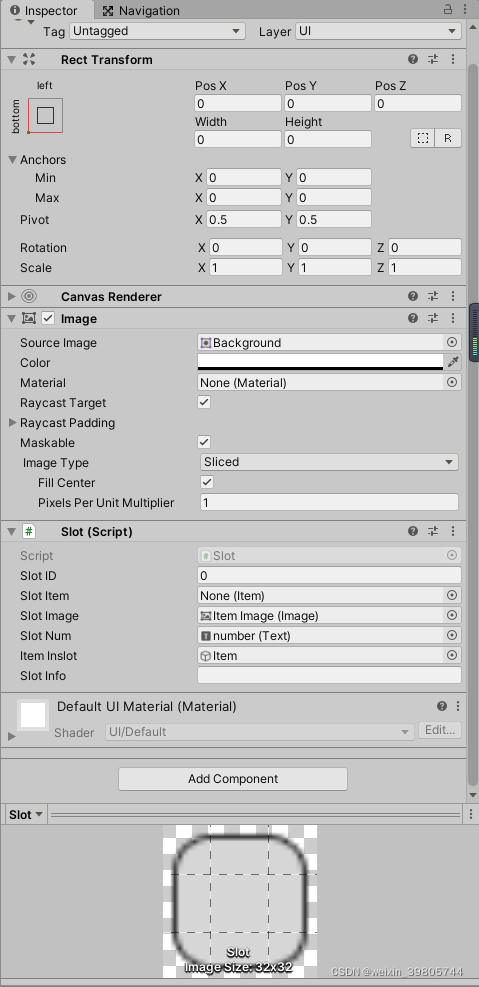Select the Inspector tab
The image size is (479, 987).
44,11
